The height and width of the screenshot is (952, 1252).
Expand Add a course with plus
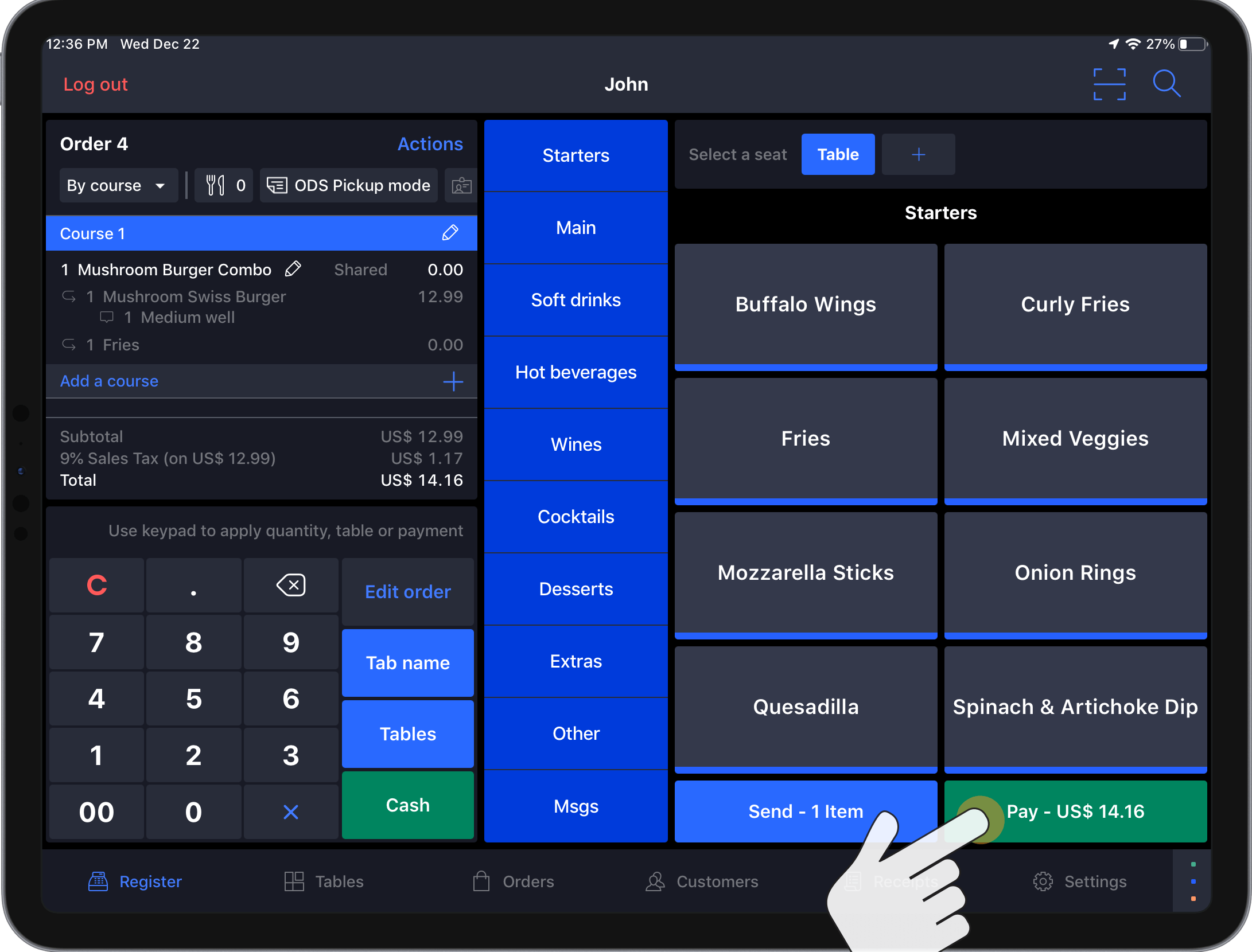[453, 381]
